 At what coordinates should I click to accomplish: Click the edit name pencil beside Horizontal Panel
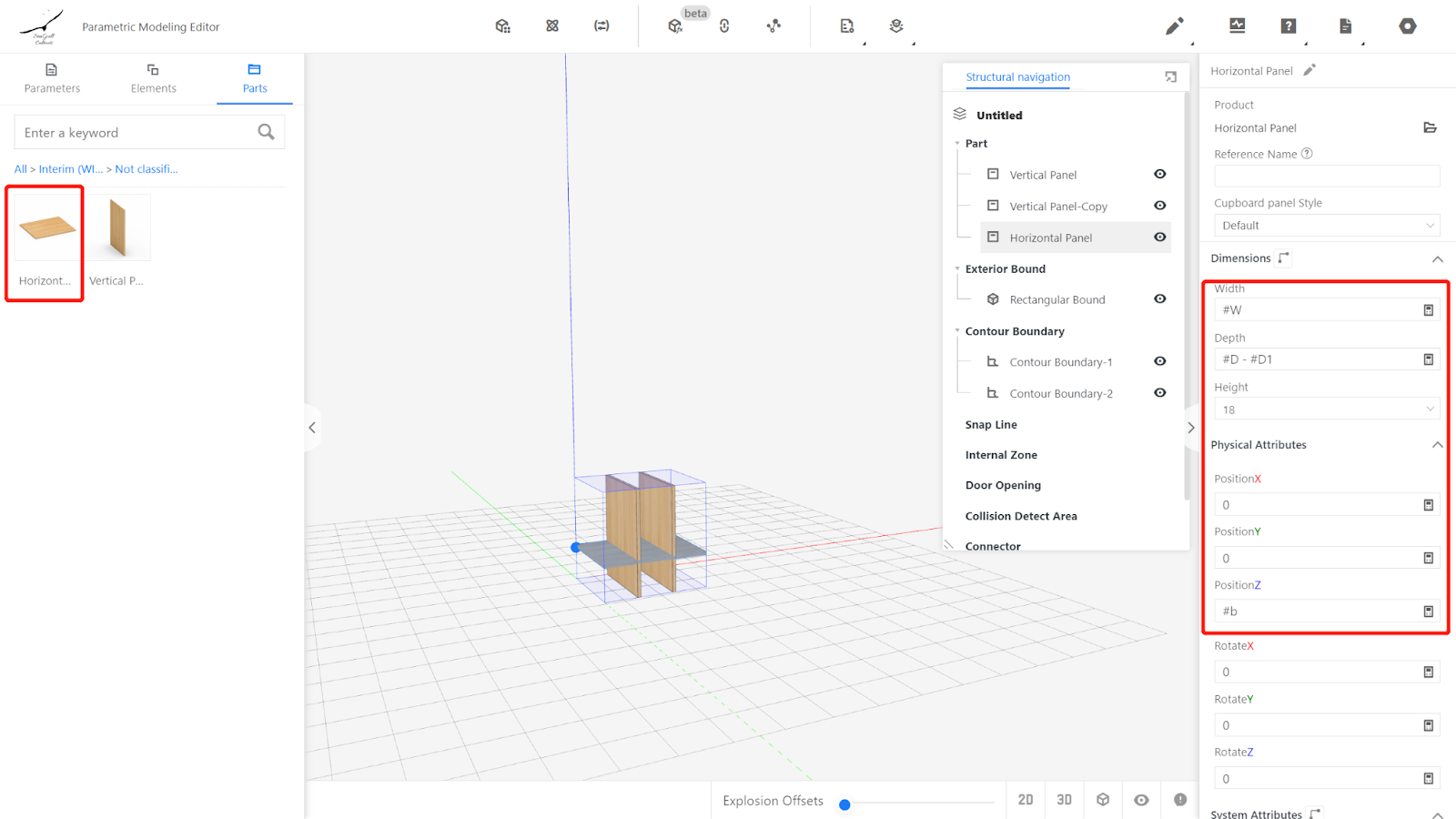[x=1309, y=70]
